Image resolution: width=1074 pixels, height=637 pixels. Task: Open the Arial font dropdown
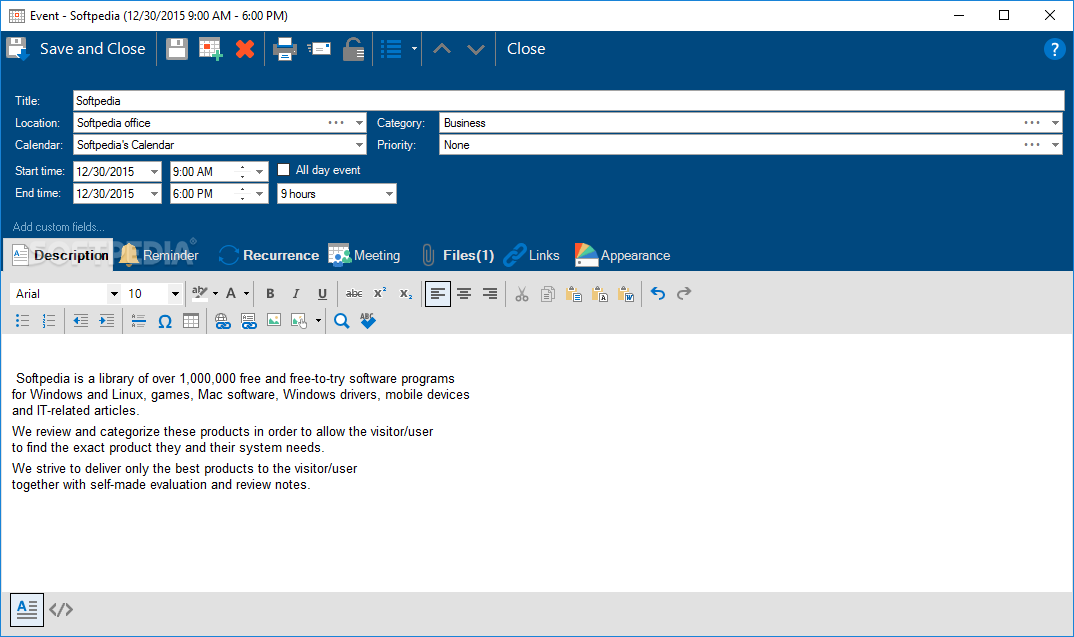click(x=114, y=294)
